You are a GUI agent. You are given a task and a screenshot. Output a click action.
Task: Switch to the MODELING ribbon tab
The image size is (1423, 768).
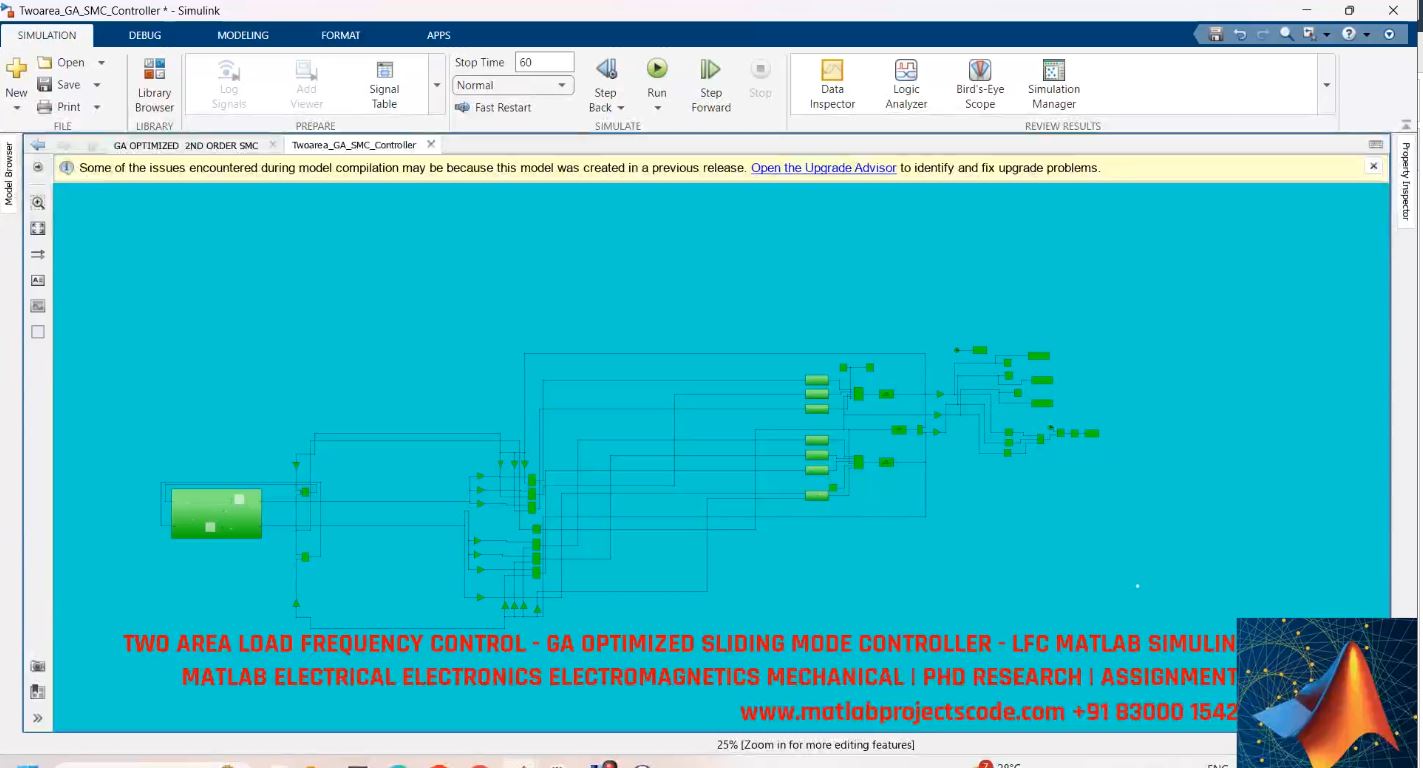click(241, 34)
